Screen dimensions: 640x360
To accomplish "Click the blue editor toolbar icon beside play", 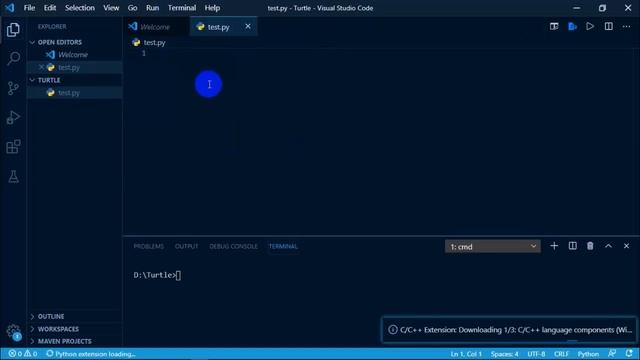I will click(x=572, y=27).
